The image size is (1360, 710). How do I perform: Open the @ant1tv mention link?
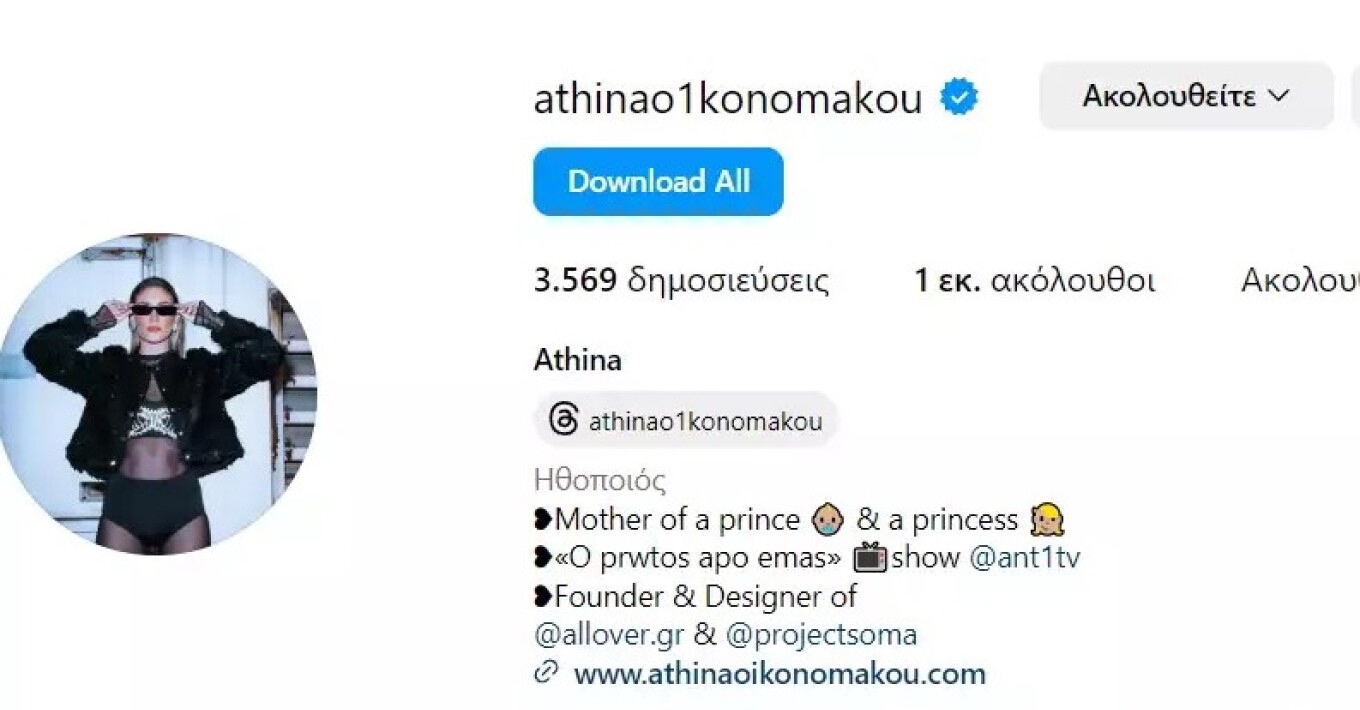[x=1025, y=558]
